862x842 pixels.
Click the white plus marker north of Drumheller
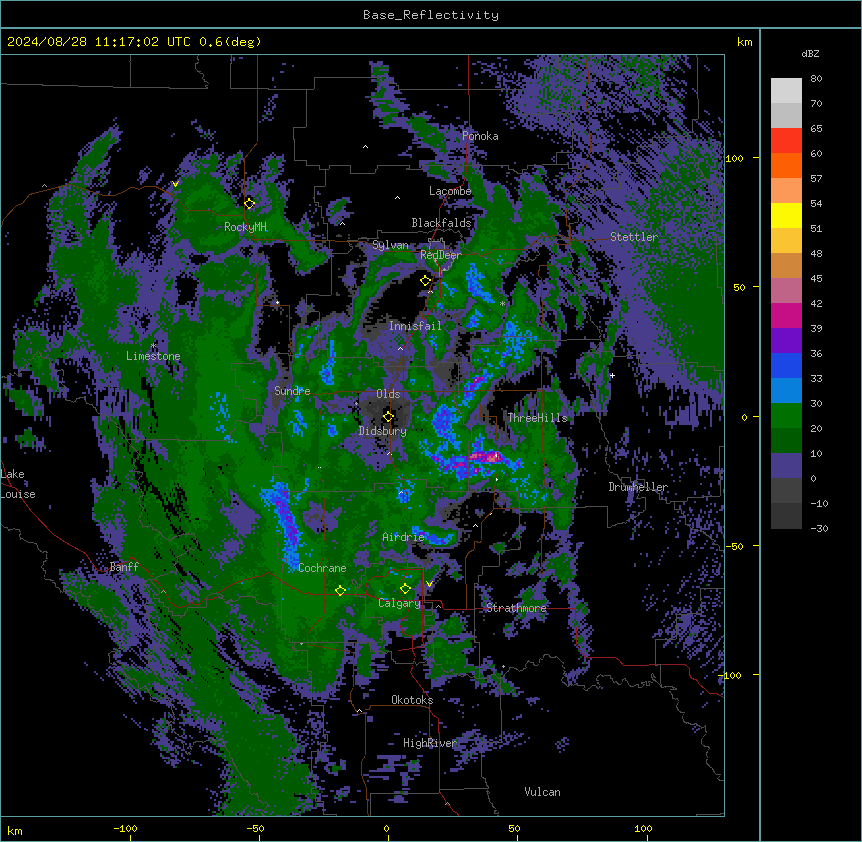coord(612,375)
